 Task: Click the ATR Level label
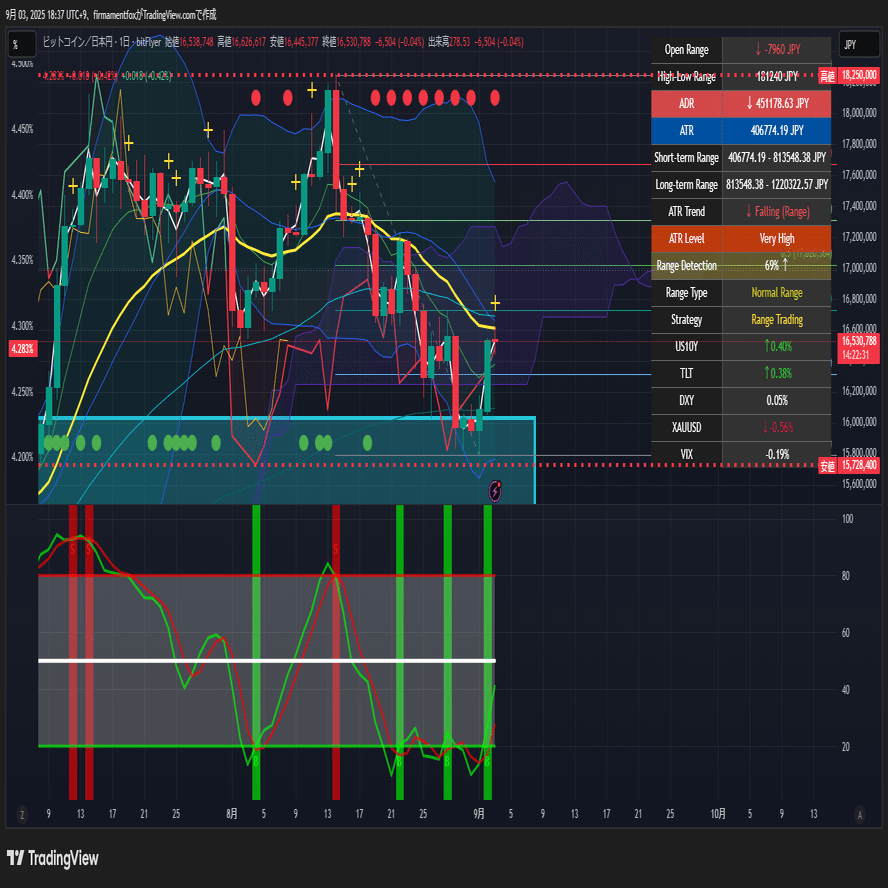pyautogui.click(x=686, y=238)
